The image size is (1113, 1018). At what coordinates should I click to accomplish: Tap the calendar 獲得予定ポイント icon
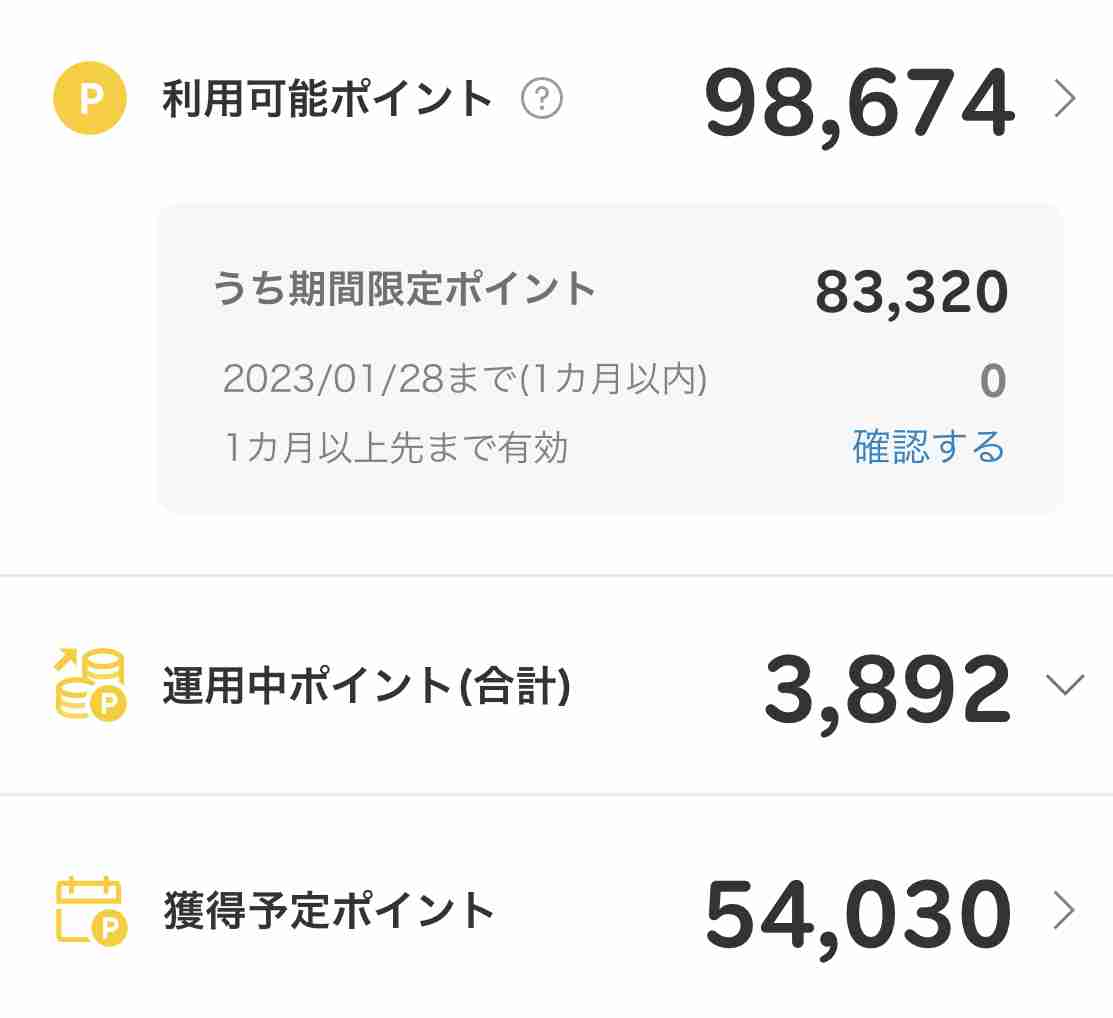[91, 912]
